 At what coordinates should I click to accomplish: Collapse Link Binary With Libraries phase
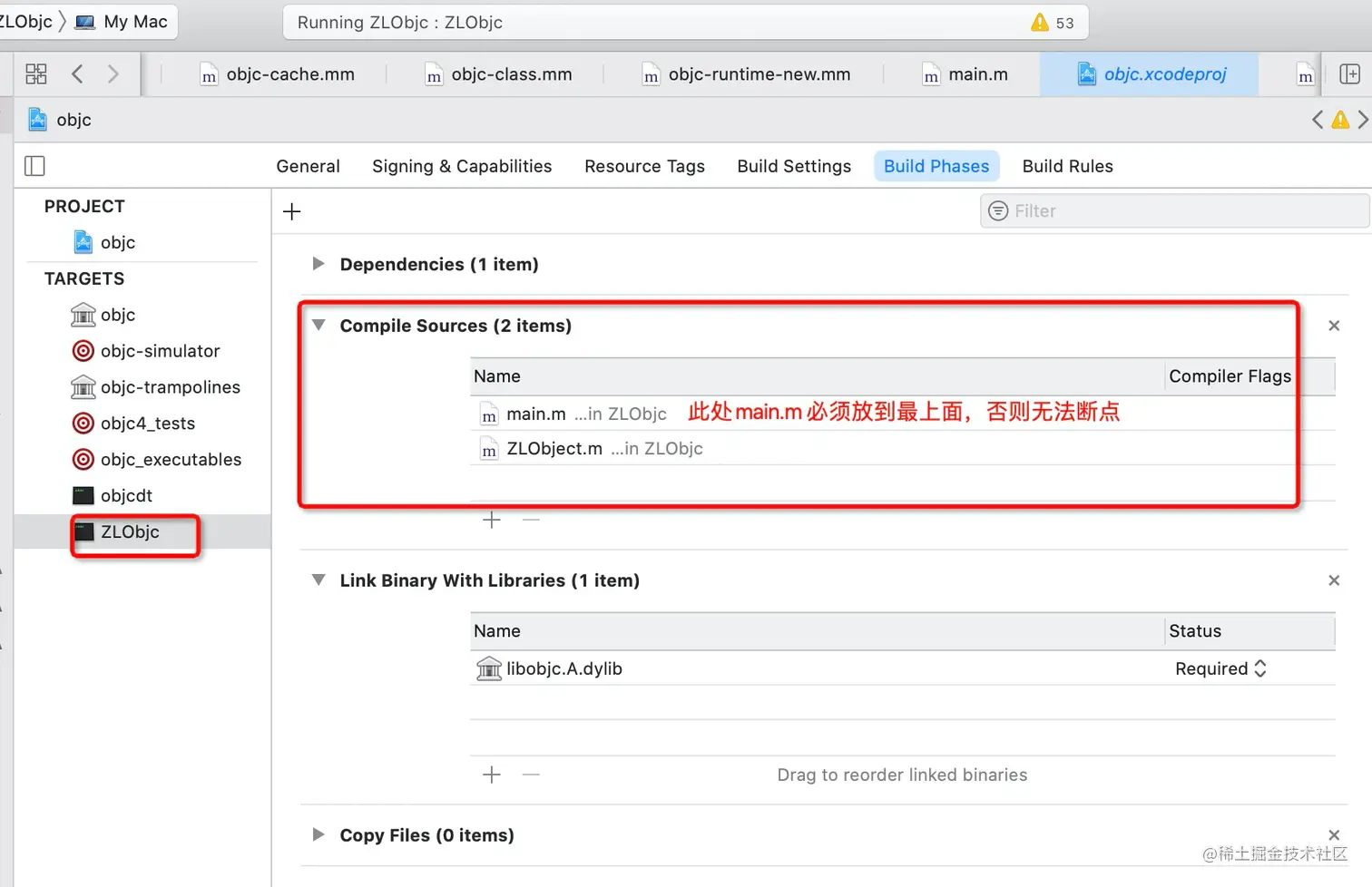tap(318, 580)
